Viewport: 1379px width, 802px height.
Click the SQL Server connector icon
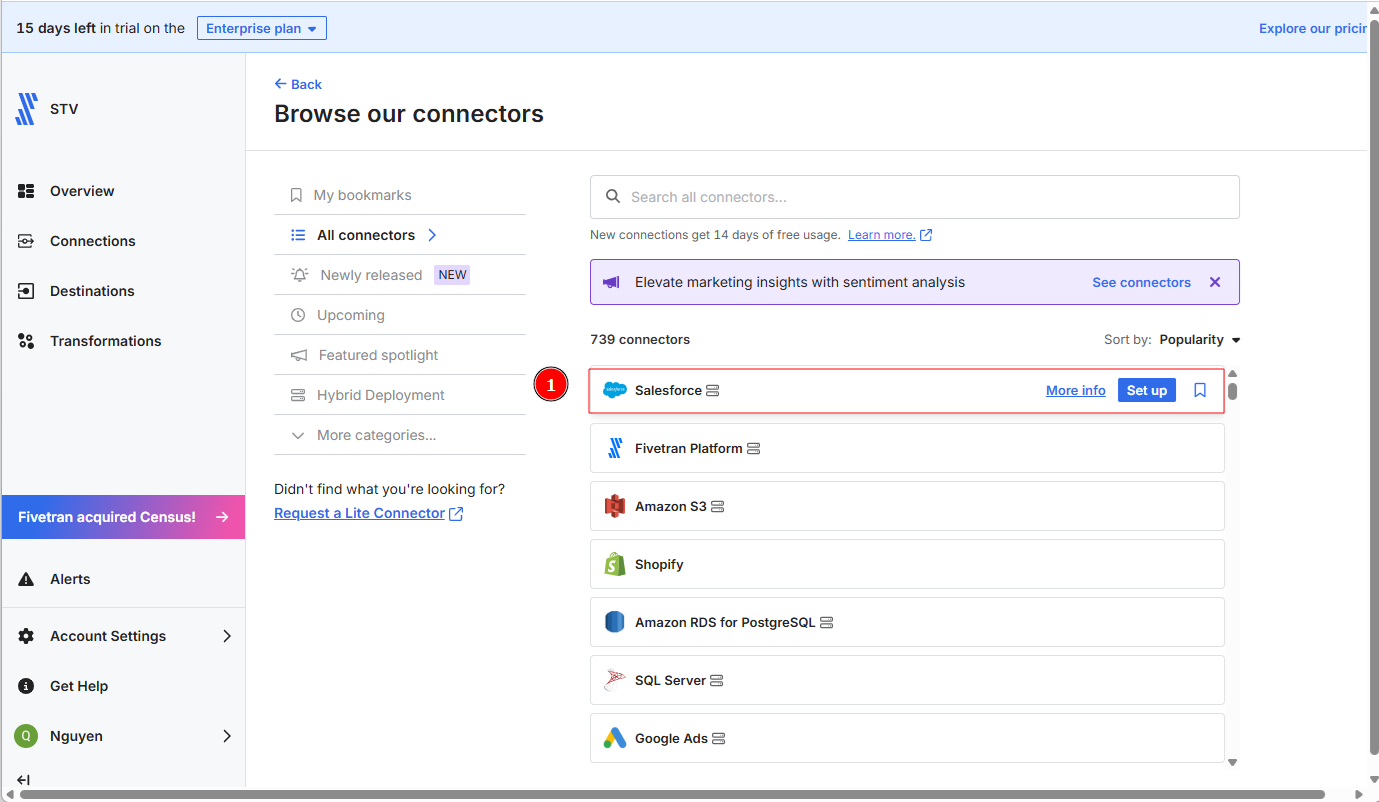click(615, 680)
